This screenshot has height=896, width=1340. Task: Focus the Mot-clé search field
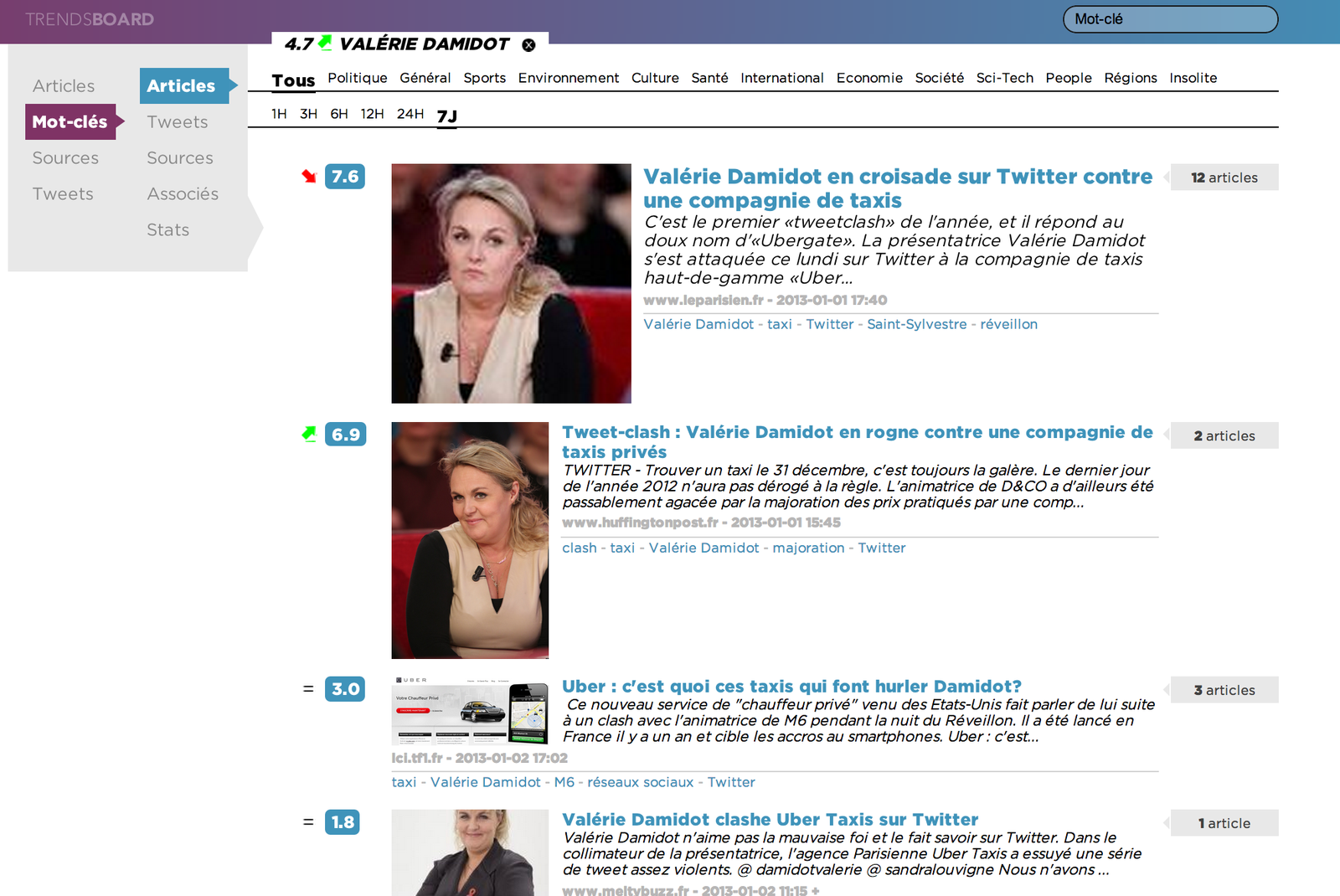pyautogui.click(x=1170, y=19)
